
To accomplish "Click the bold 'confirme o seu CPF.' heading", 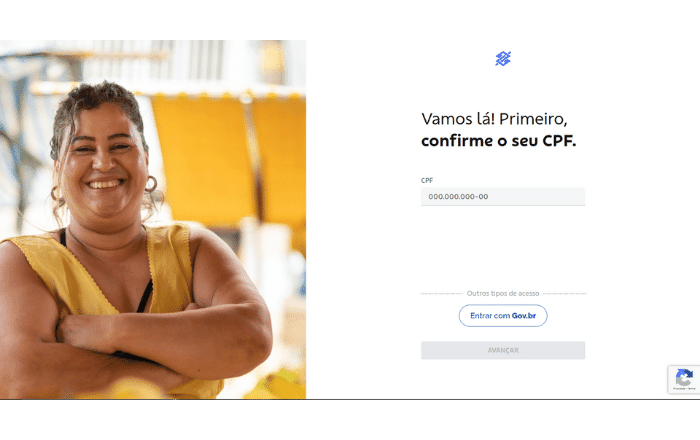I will coord(499,141).
